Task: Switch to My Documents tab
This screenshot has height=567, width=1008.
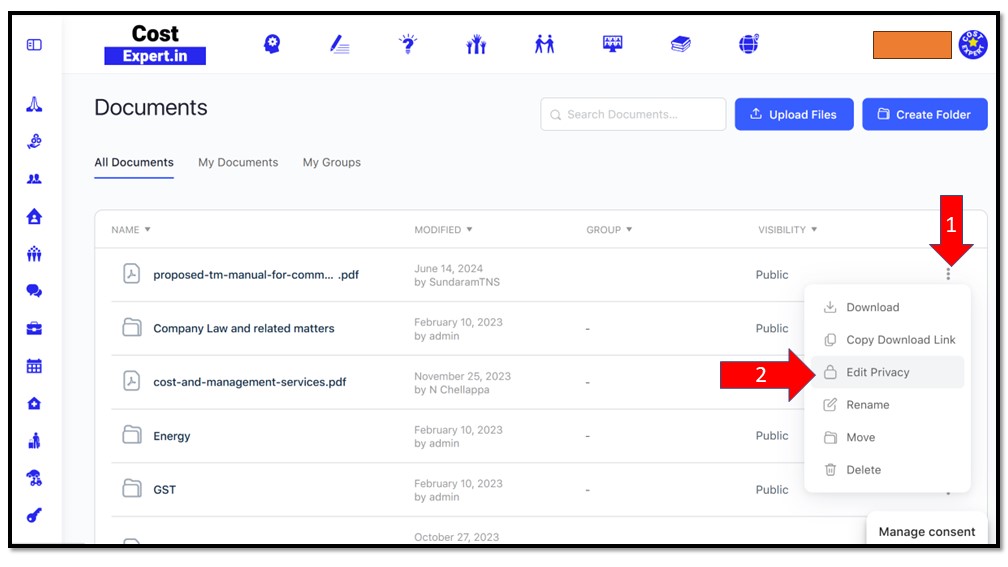Action: click(238, 162)
